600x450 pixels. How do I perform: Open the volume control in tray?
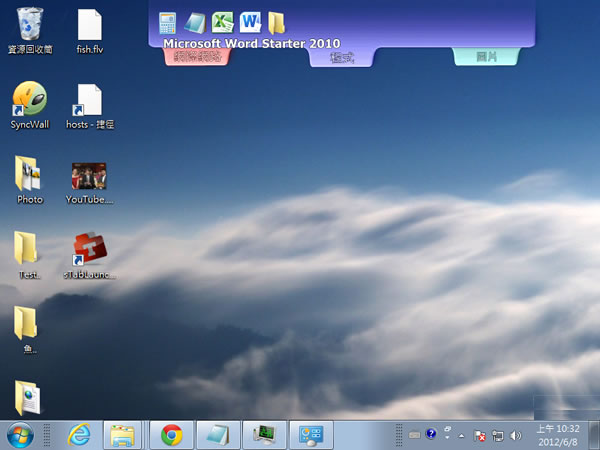tap(516, 436)
